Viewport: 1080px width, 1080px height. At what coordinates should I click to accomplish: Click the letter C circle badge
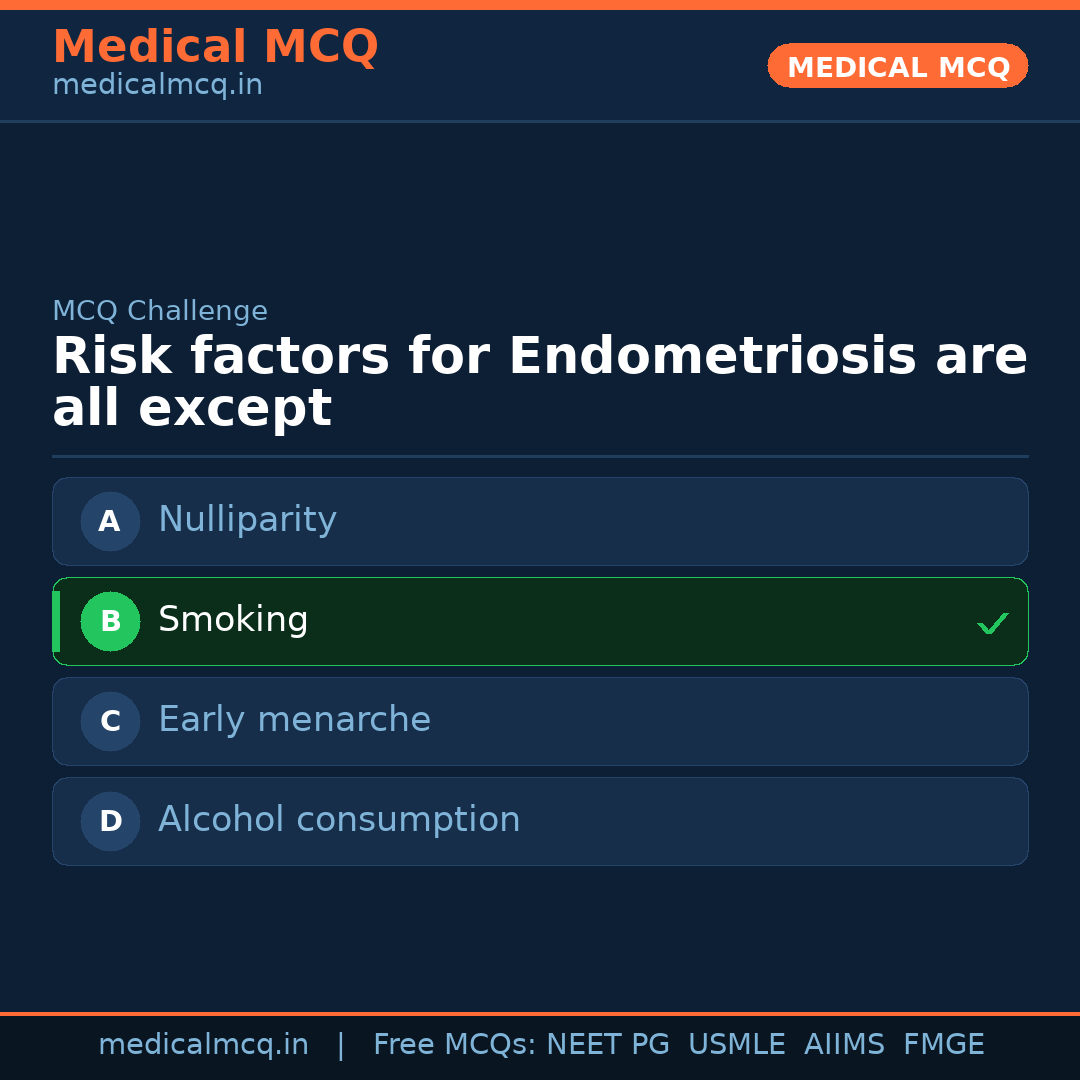(x=110, y=721)
